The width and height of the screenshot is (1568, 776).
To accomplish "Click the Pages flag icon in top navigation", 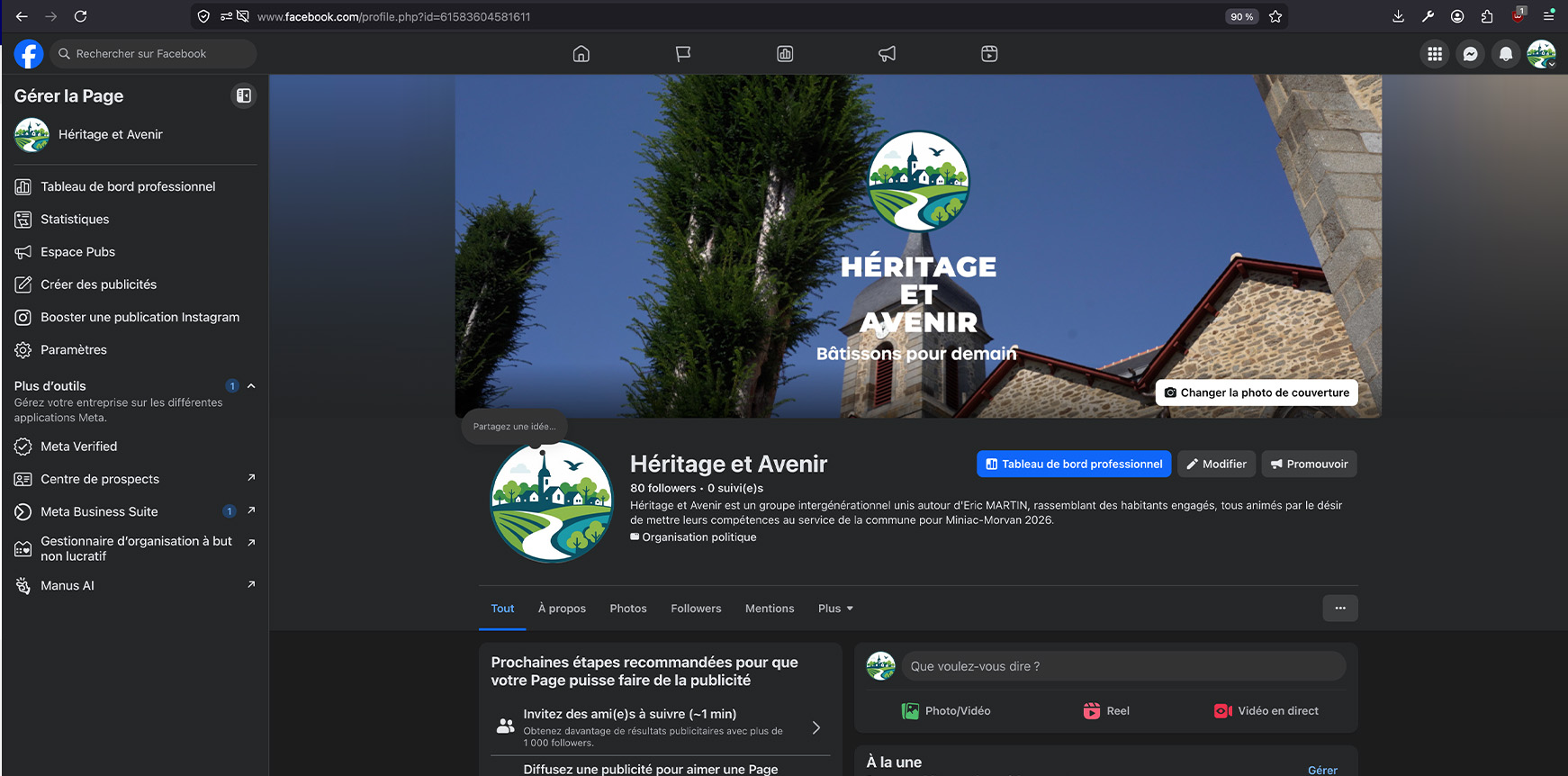I will pyautogui.click(x=683, y=54).
